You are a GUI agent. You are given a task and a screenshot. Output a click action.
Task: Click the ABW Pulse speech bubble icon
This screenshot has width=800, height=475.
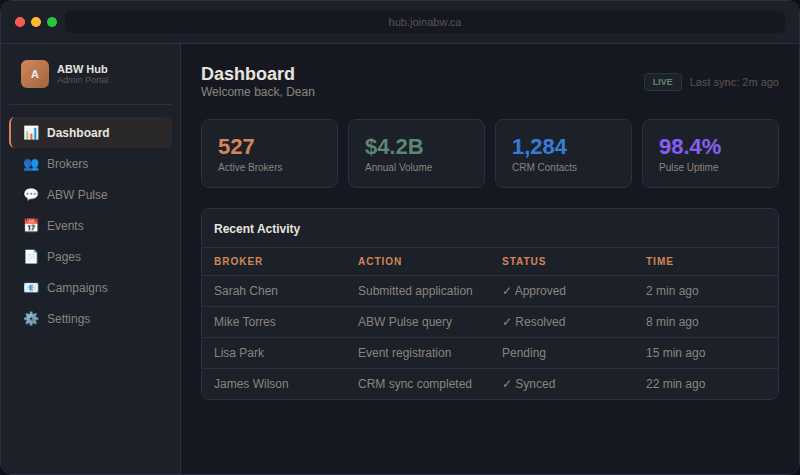31,195
